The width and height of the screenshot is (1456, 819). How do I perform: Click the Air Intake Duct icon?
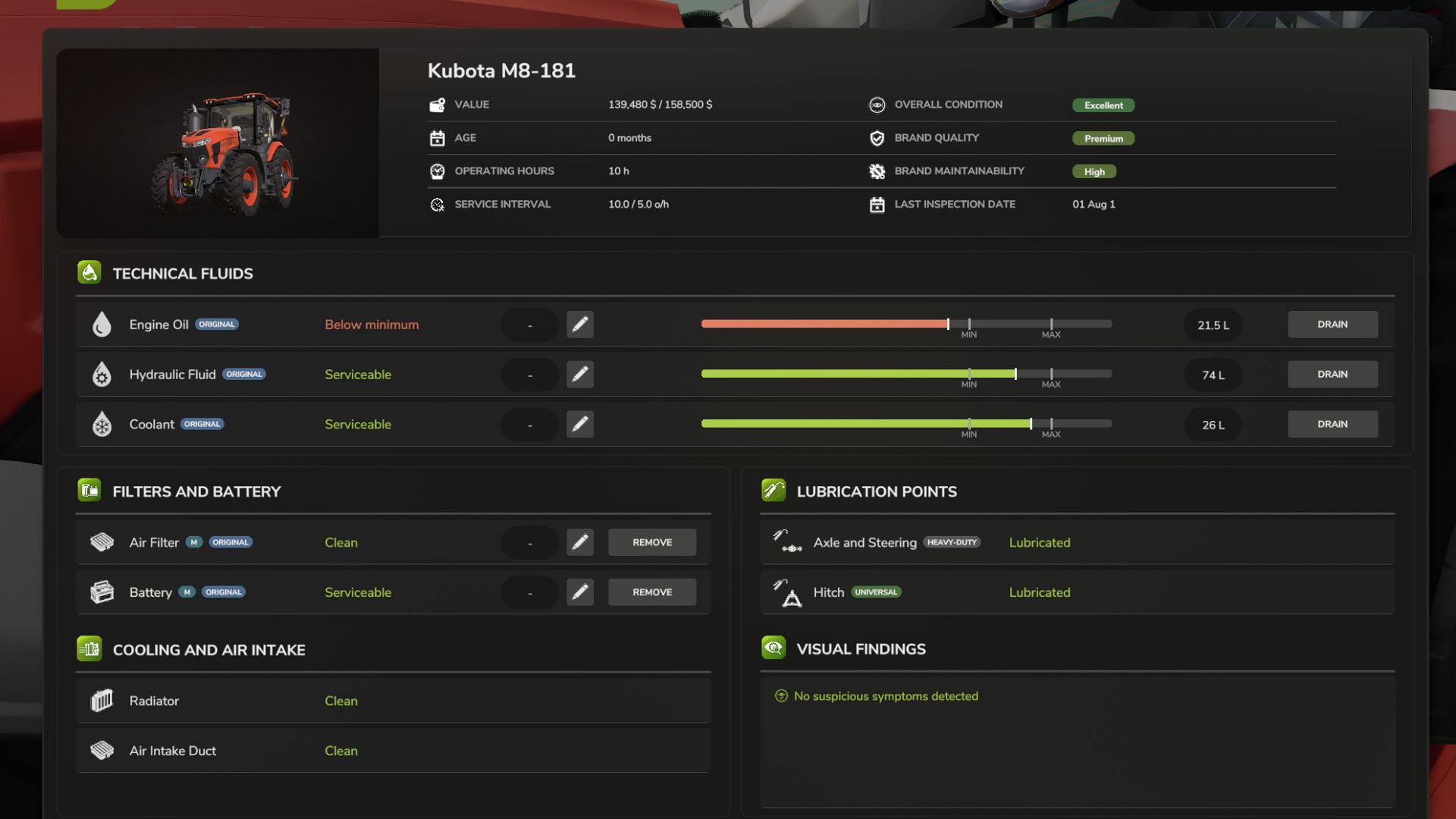(x=102, y=751)
